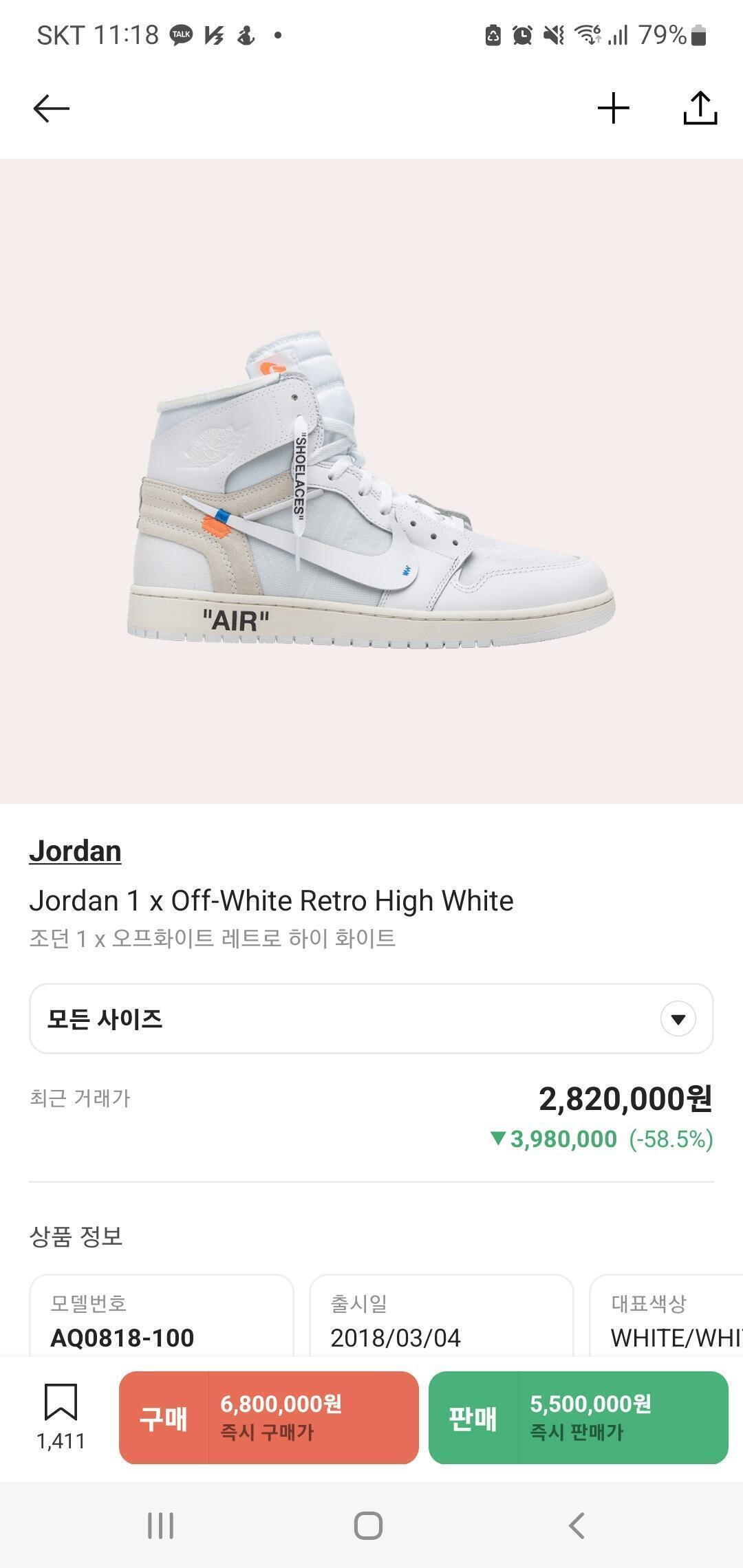The width and height of the screenshot is (743, 1568).
Task: Tap the recent price 2,820,000원
Action: tap(625, 1098)
